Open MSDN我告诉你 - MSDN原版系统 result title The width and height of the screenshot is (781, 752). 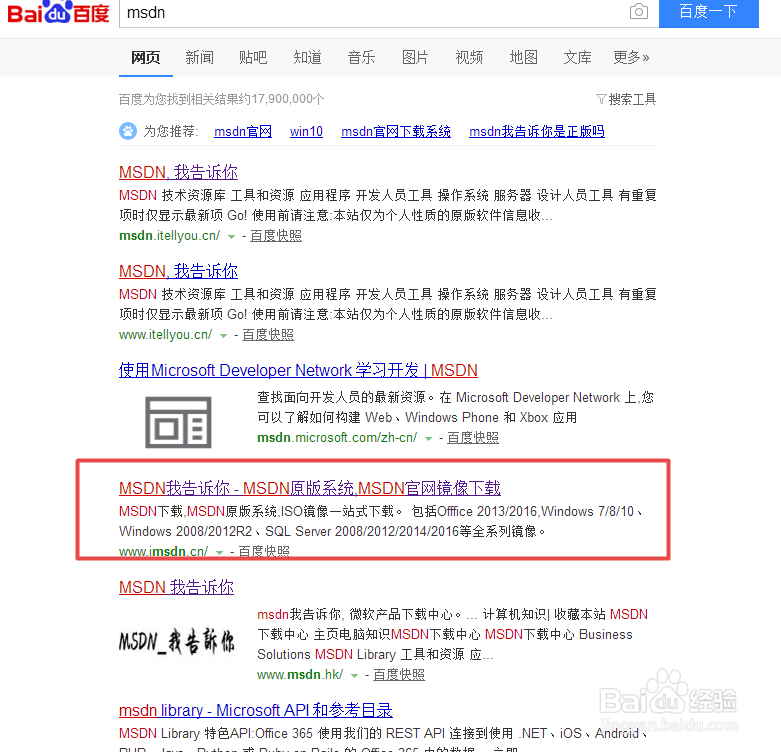[x=310, y=488]
